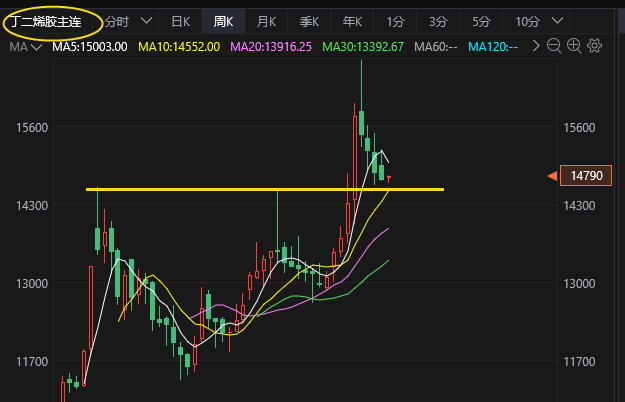
Task: Click the right axis label 14300
Action: [579, 206]
